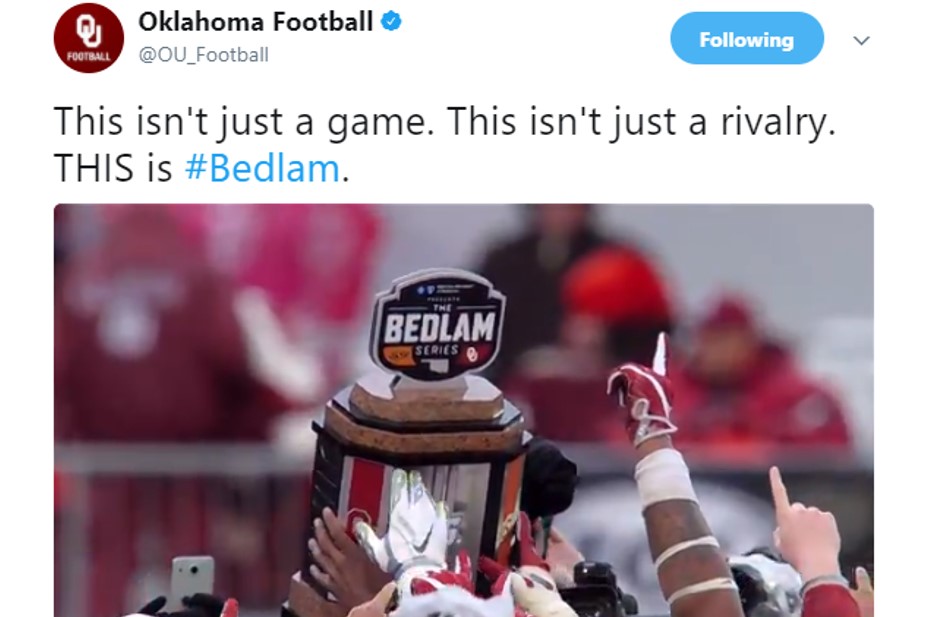Open the #Bedlam hashtag link

pyautogui.click(x=263, y=169)
